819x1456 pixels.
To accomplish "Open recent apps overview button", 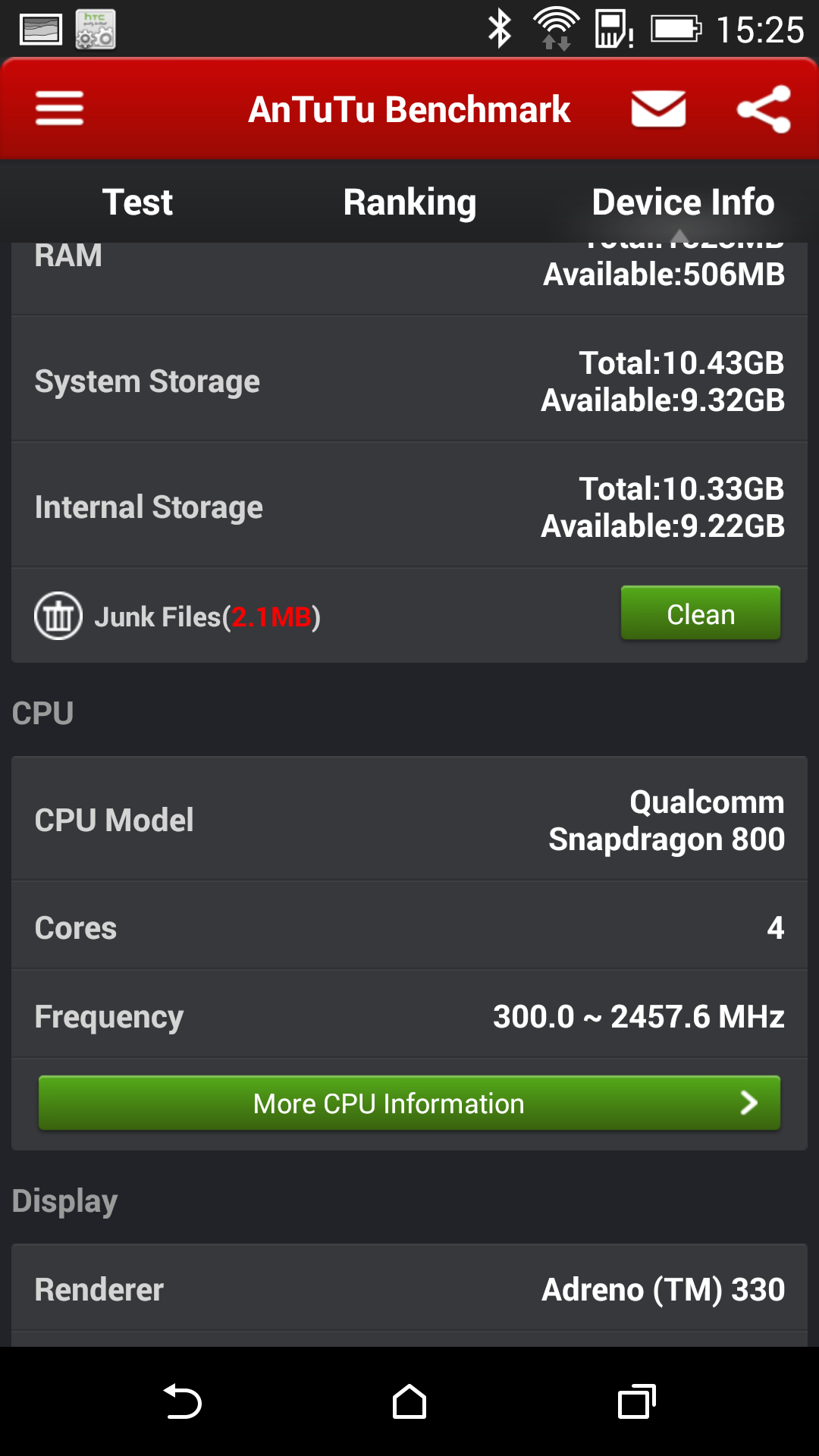I will 637,1401.
